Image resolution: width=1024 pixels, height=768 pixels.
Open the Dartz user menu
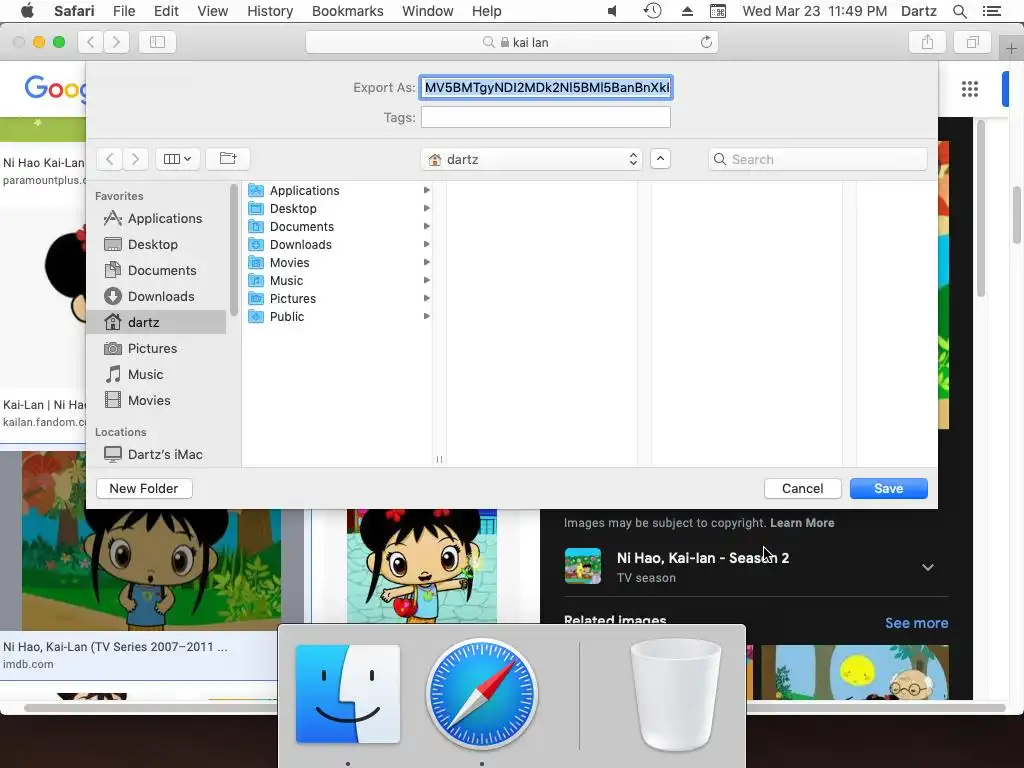[919, 11]
